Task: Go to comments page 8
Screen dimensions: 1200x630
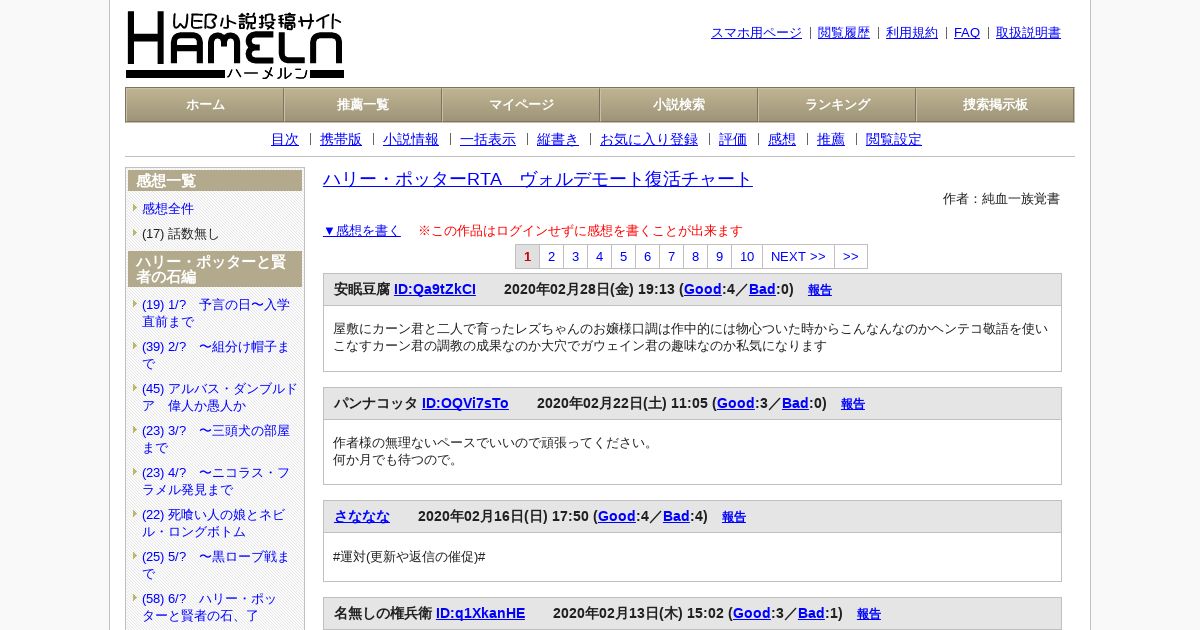Action: [695, 257]
